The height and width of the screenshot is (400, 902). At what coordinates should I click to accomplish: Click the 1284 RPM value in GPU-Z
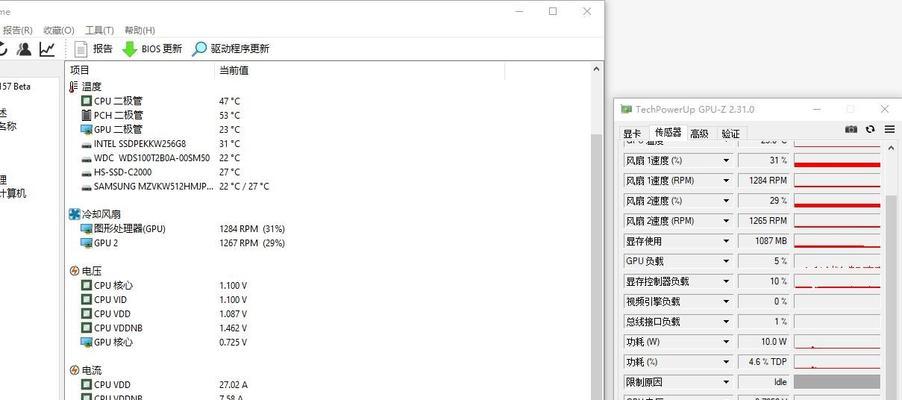(x=763, y=181)
